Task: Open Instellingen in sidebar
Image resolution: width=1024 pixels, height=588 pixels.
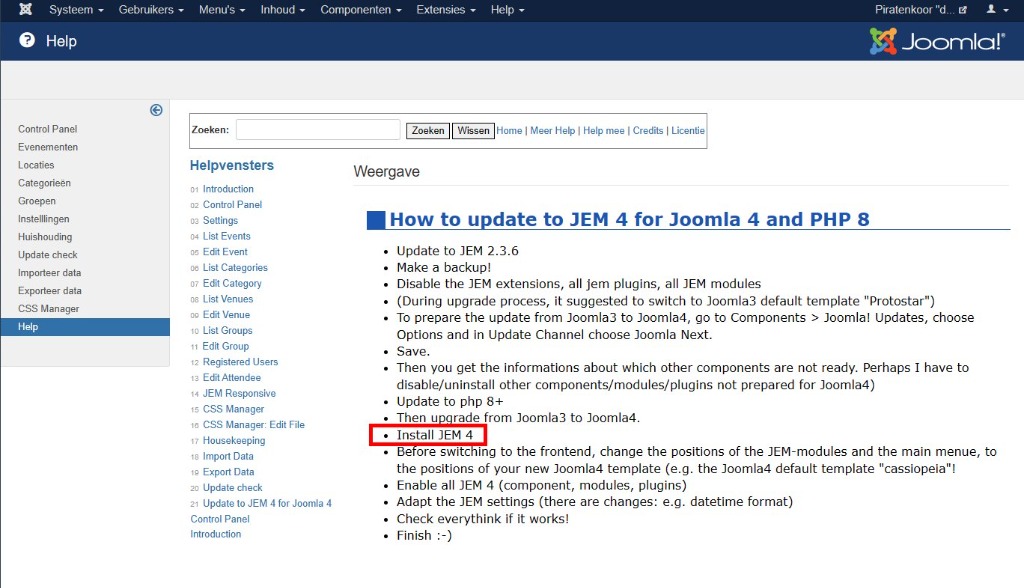Action: tap(44, 219)
